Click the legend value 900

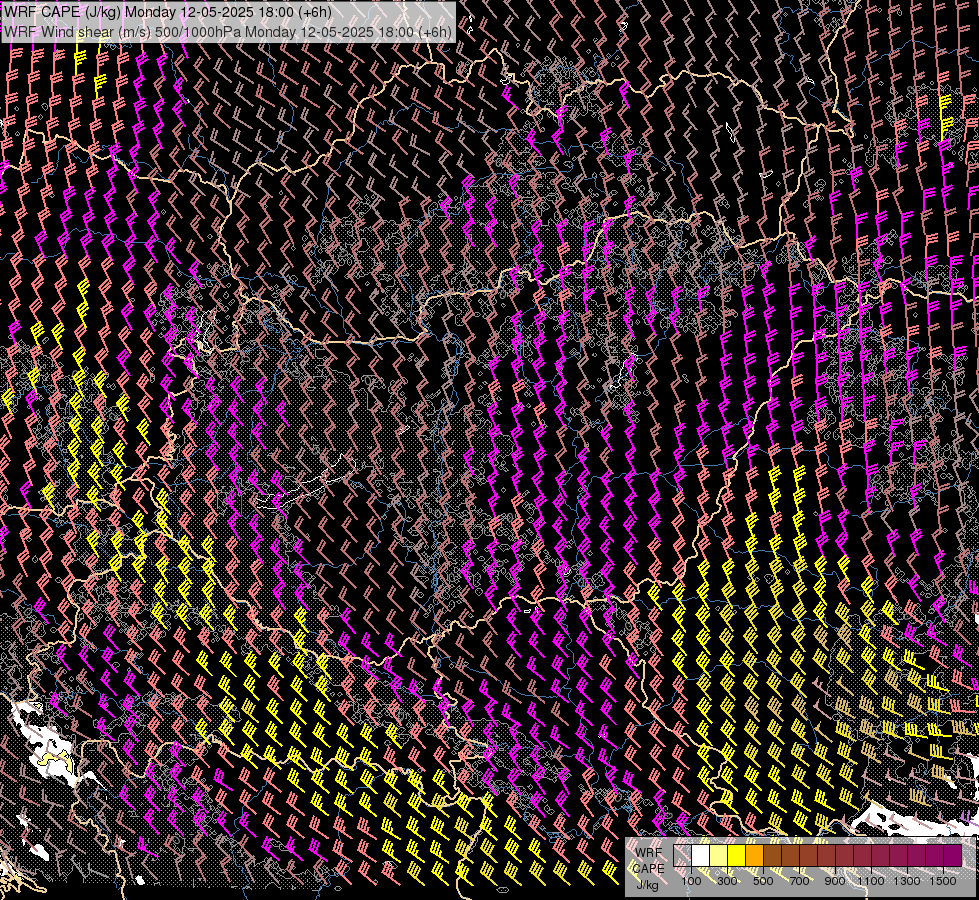[x=835, y=881]
